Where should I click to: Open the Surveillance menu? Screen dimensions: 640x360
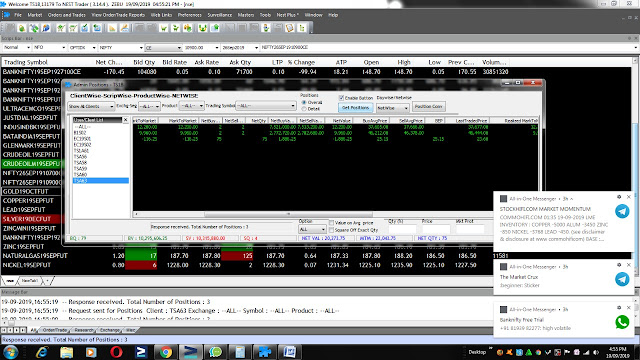(x=220, y=15)
